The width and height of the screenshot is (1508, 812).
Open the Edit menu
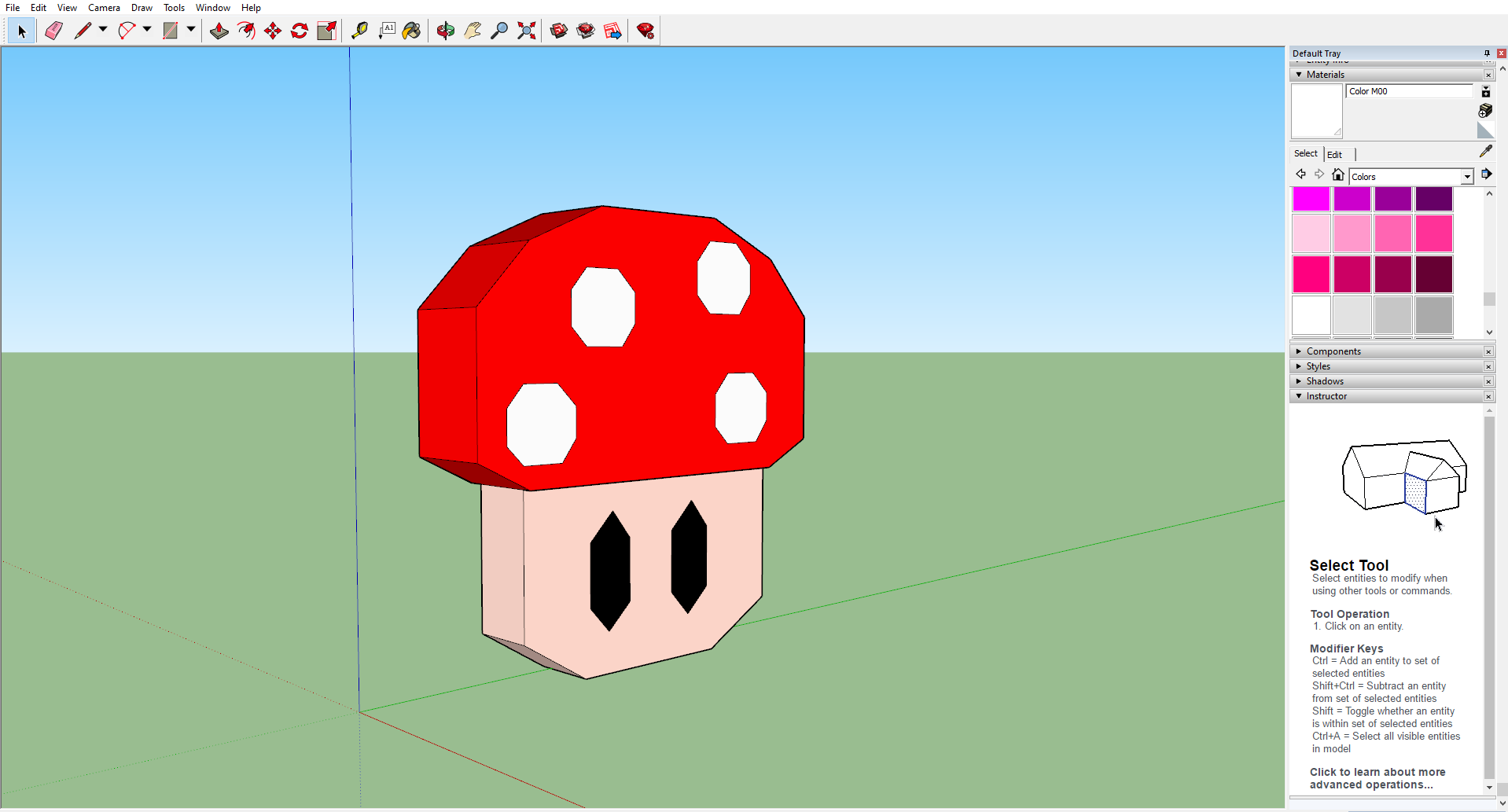pos(39,8)
